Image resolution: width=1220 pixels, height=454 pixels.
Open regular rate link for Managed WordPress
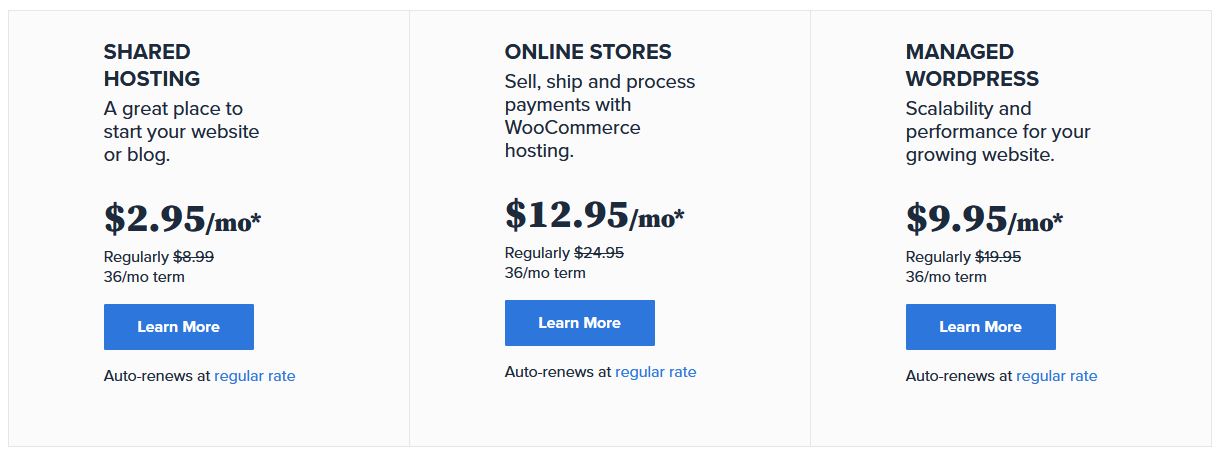pos(1056,376)
